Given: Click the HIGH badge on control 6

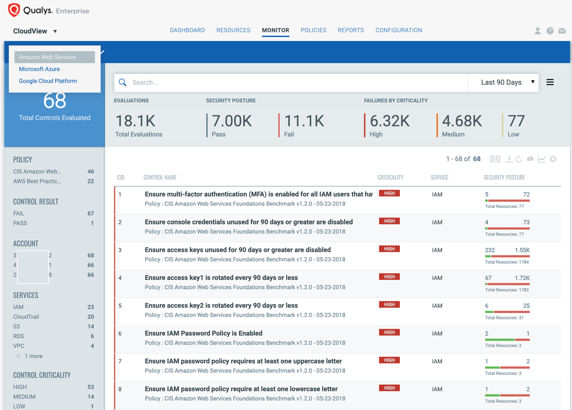Looking at the screenshot, I should (389, 332).
